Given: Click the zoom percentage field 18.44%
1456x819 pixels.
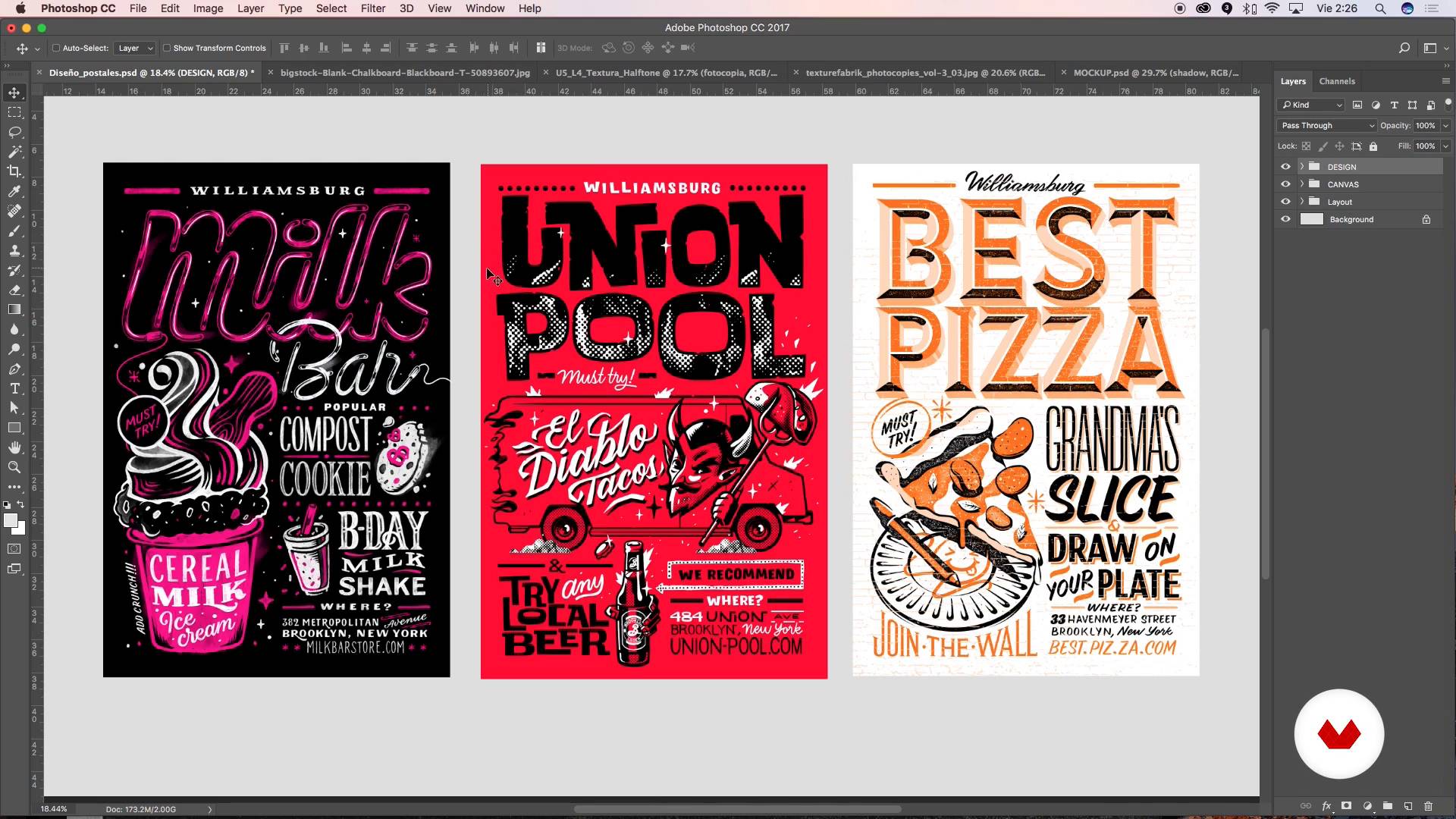Looking at the screenshot, I should tap(54, 809).
